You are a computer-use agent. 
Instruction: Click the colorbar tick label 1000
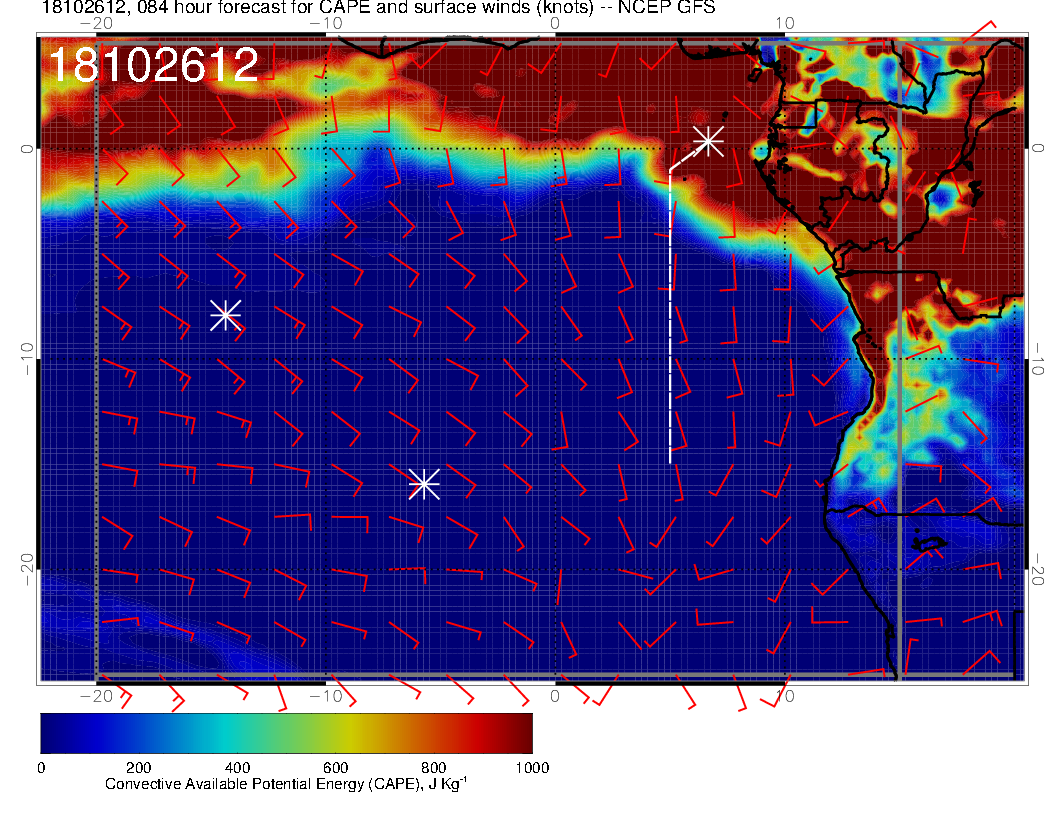coord(531,768)
